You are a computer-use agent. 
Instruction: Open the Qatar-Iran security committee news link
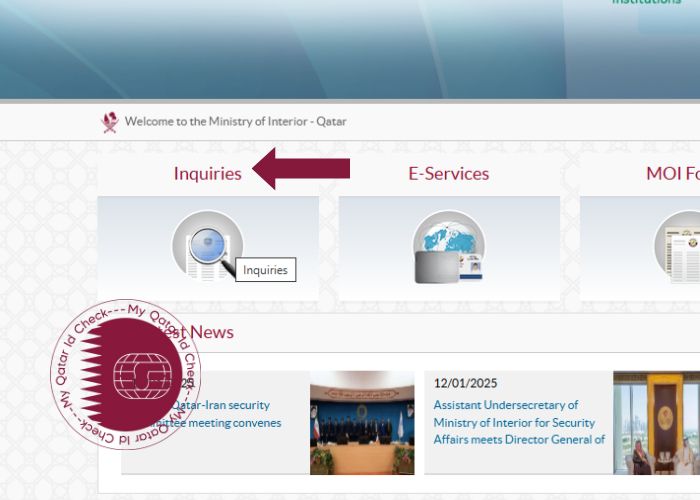coord(217,414)
